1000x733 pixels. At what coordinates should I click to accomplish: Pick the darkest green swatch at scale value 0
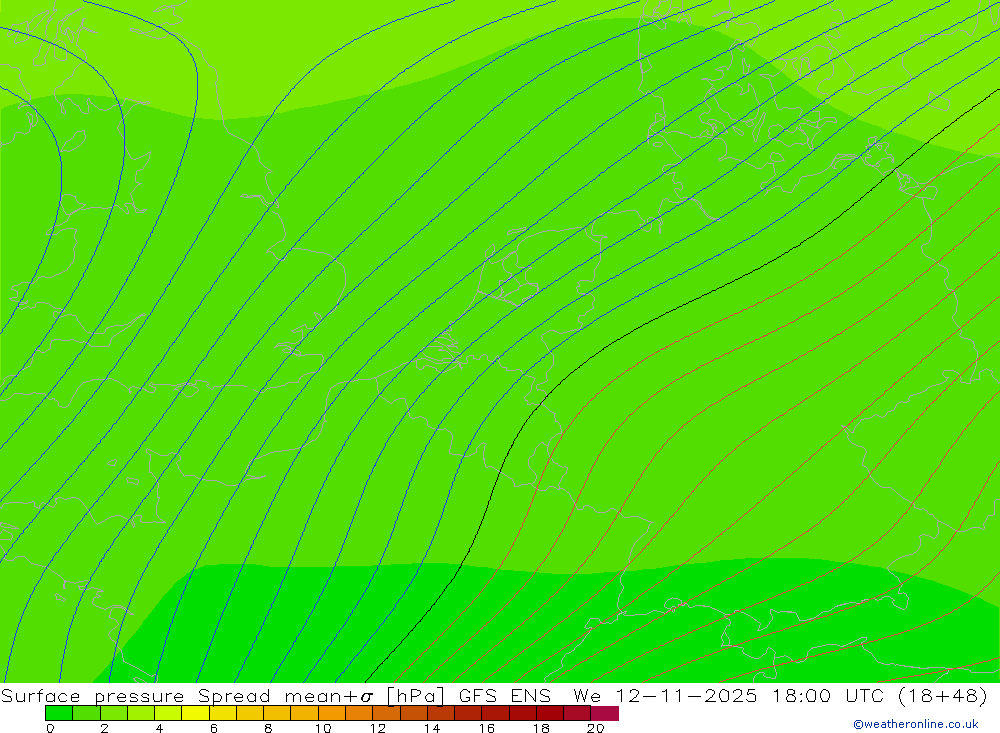pyautogui.click(x=59, y=713)
